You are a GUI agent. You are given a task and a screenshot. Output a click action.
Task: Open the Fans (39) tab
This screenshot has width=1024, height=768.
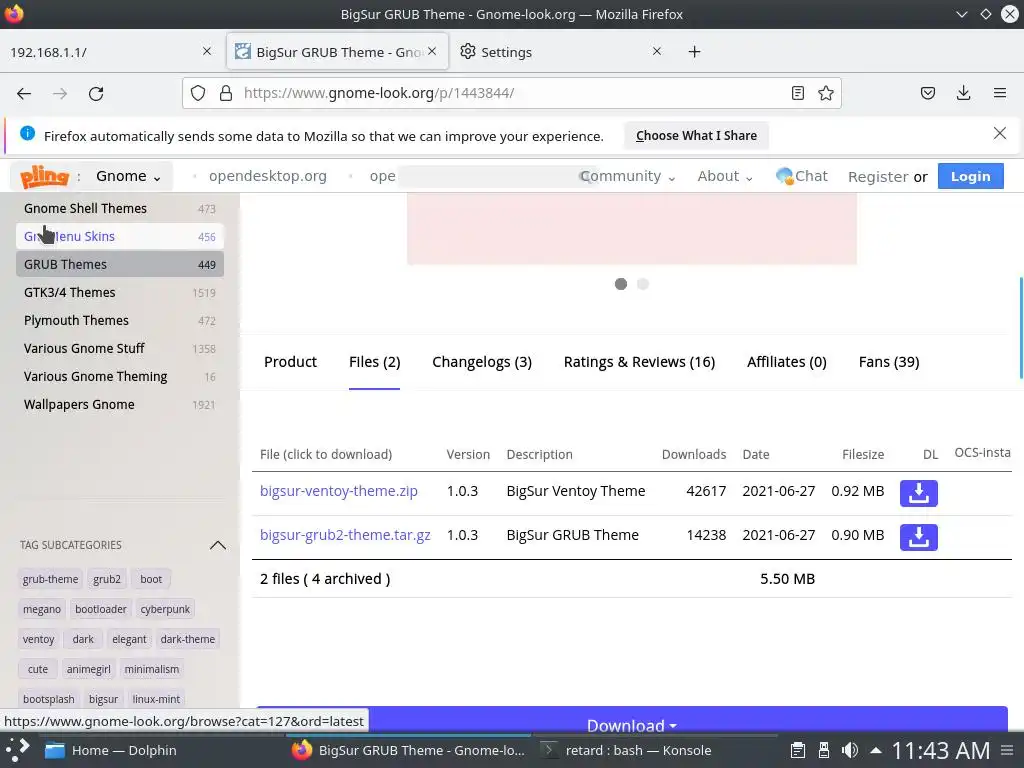click(x=889, y=362)
